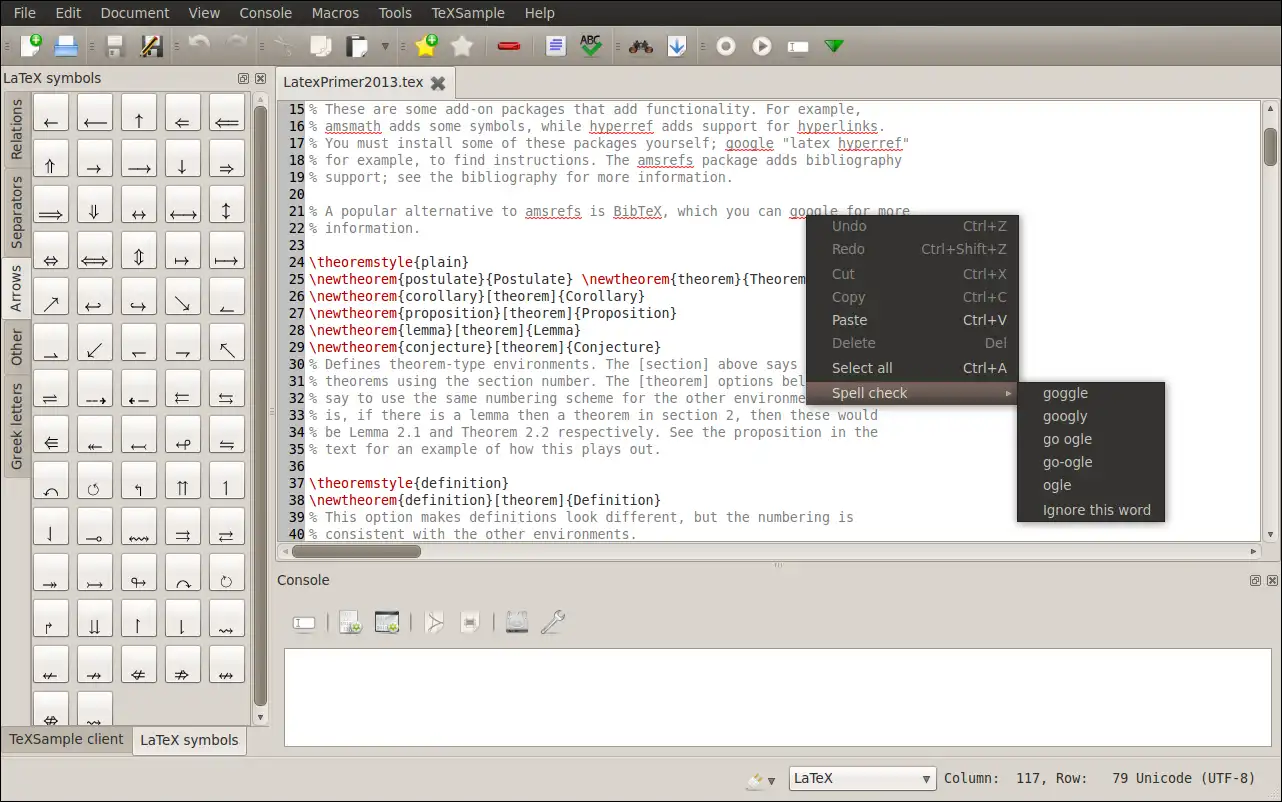Open the TeXSample menu
Viewport: 1282px width, 802px height.
(x=468, y=13)
